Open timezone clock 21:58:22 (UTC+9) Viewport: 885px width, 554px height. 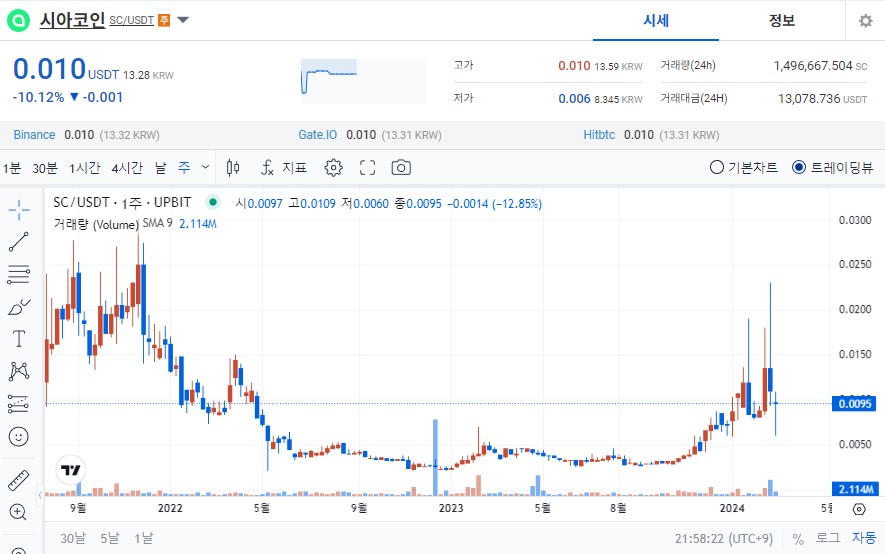[x=724, y=539]
